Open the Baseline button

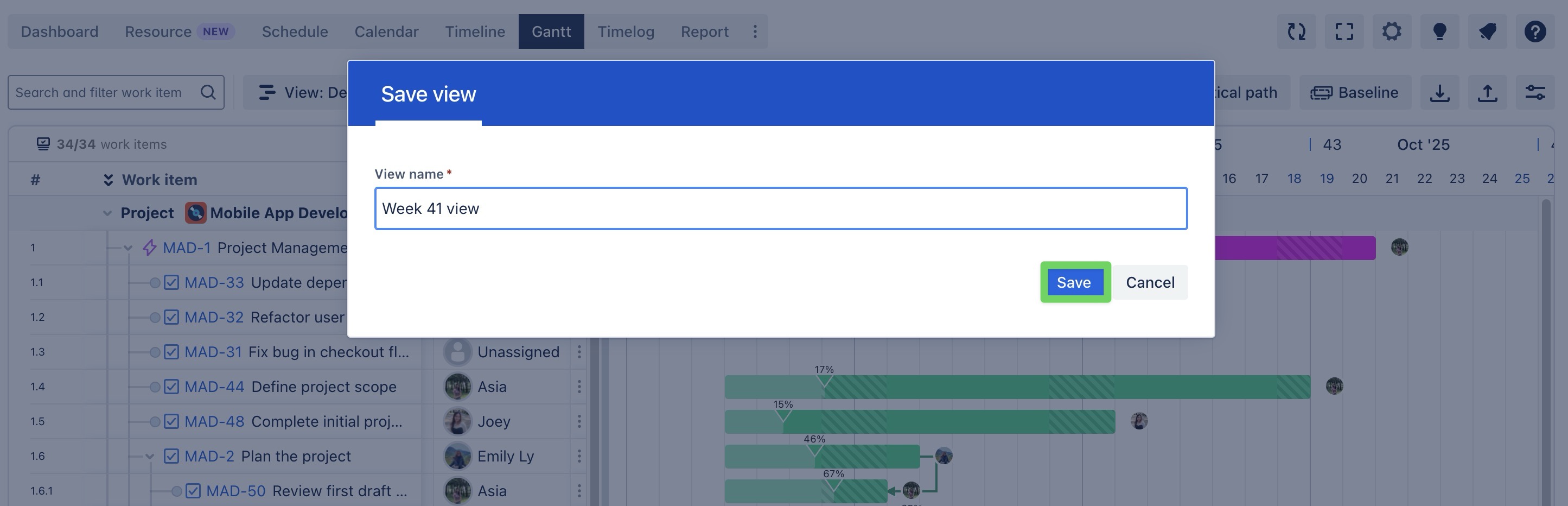(x=1355, y=92)
